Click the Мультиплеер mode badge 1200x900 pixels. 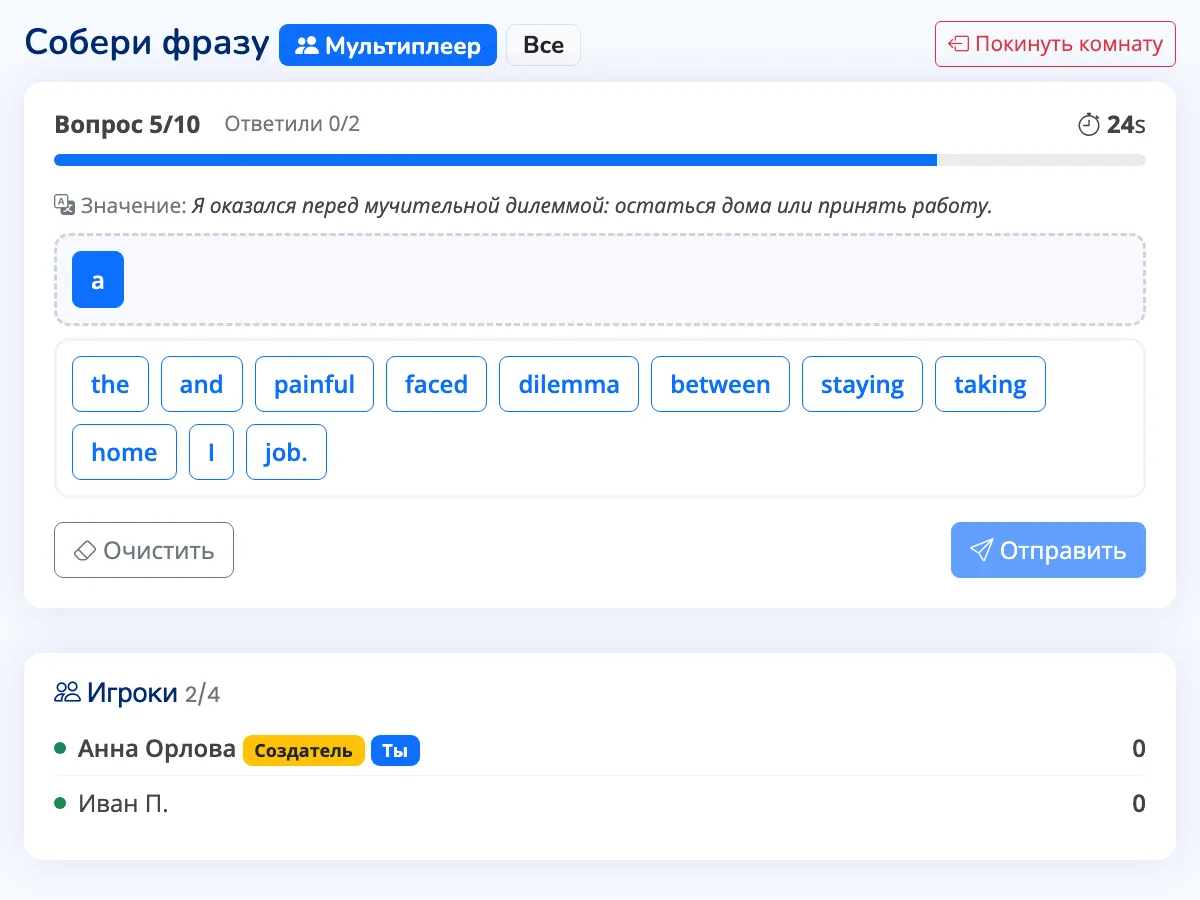point(388,45)
